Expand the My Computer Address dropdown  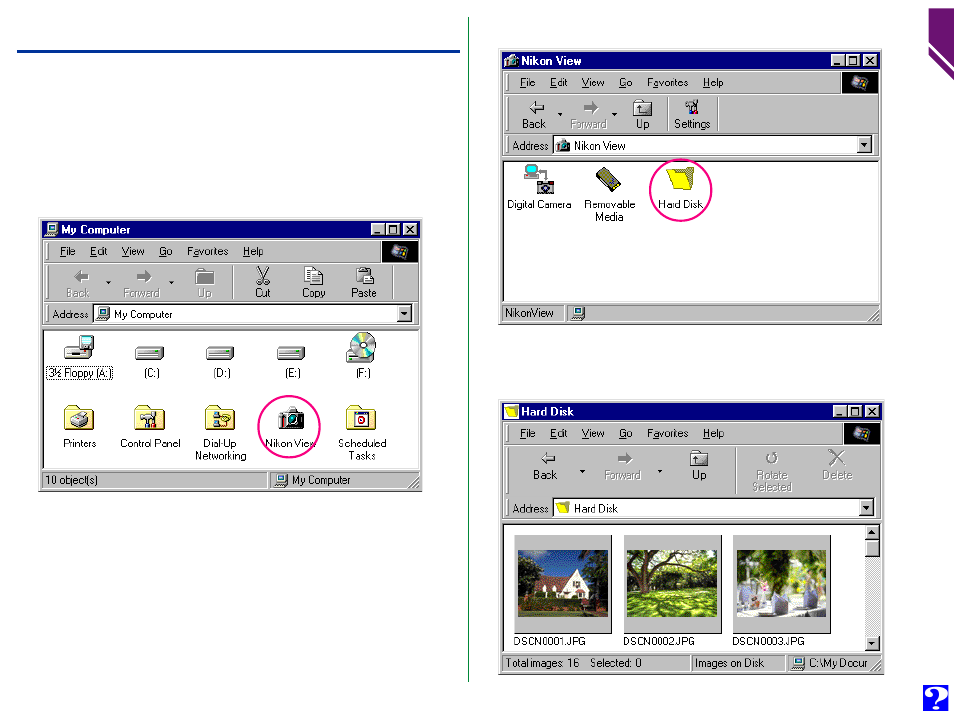(x=404, y=314)
